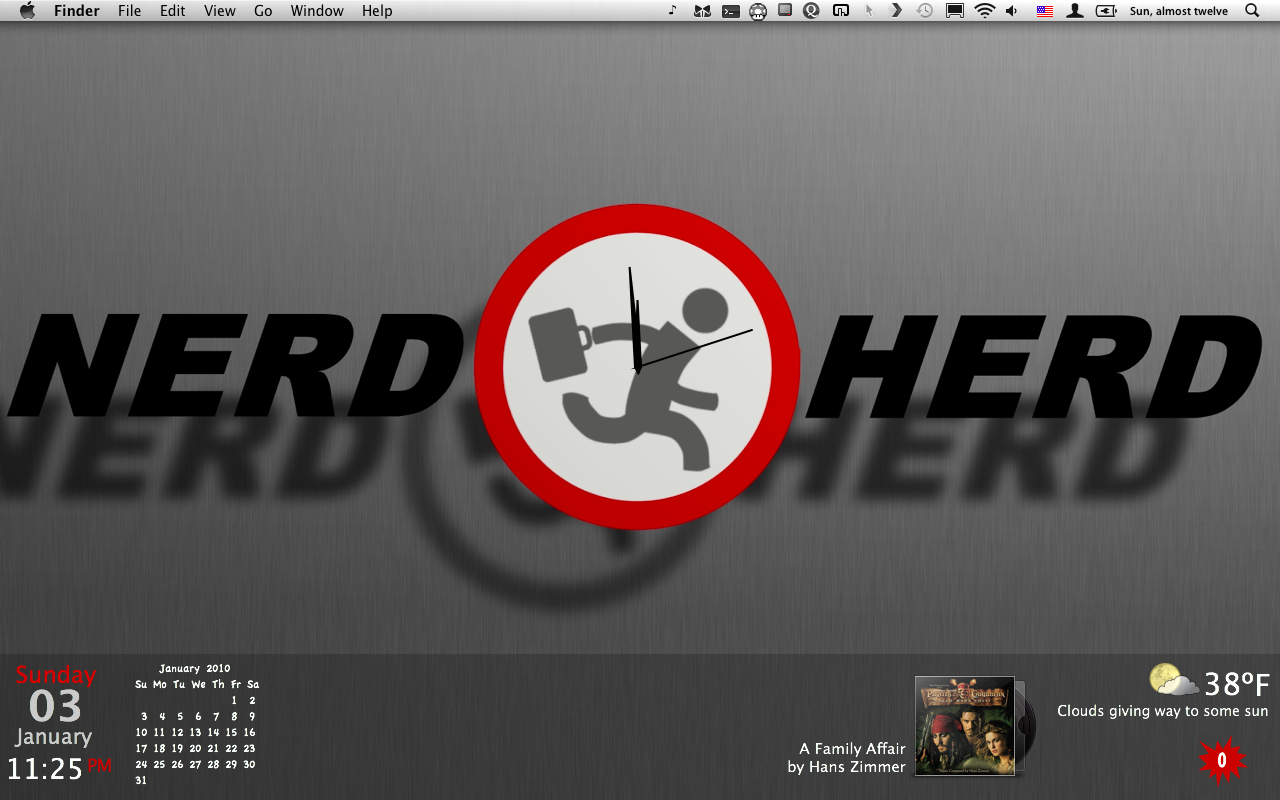
Task: Select day 20 in the calendar
Action: click(195, 748)
